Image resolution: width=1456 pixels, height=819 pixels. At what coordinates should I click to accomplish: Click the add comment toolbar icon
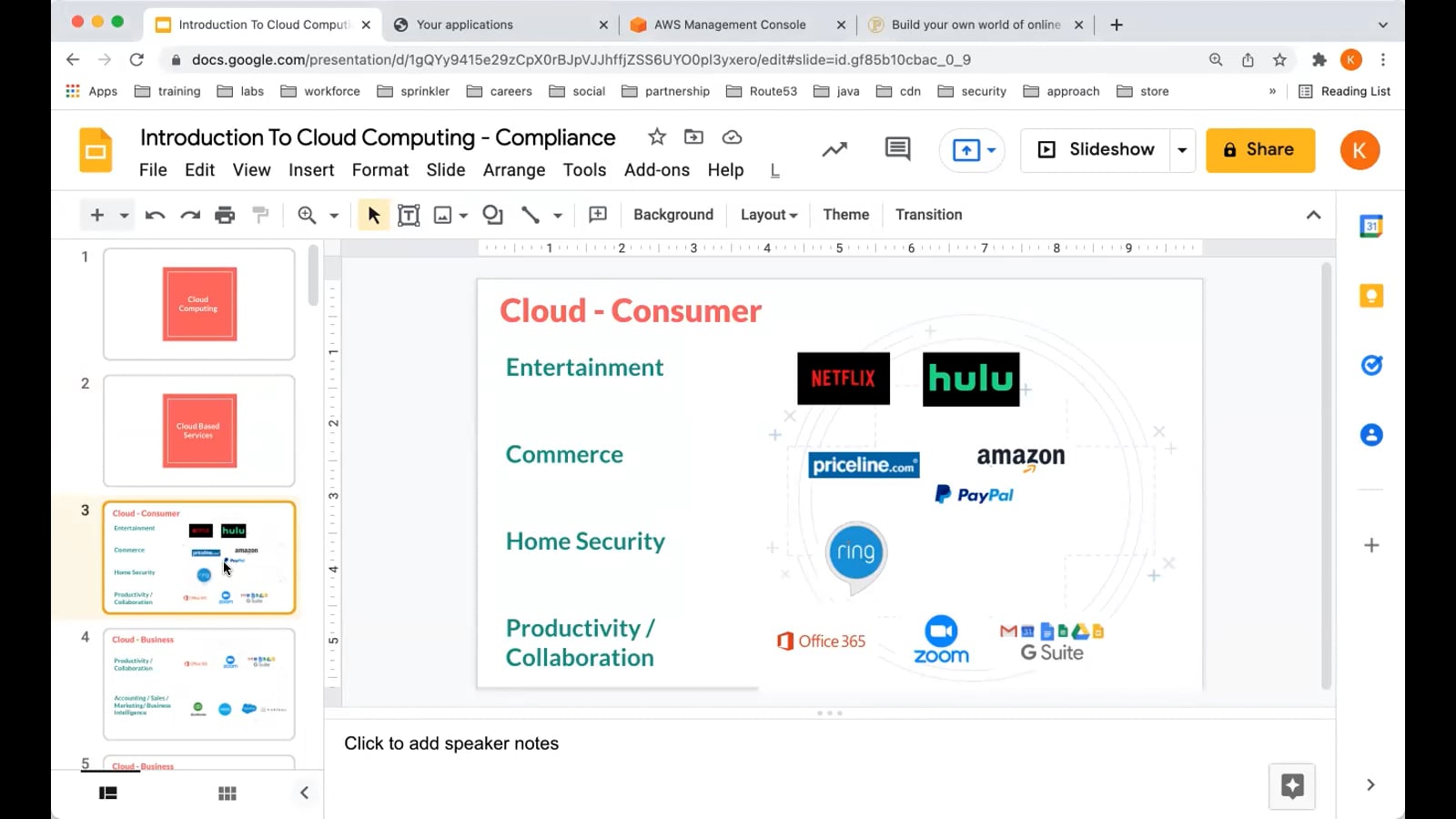(x=598, y=215)
